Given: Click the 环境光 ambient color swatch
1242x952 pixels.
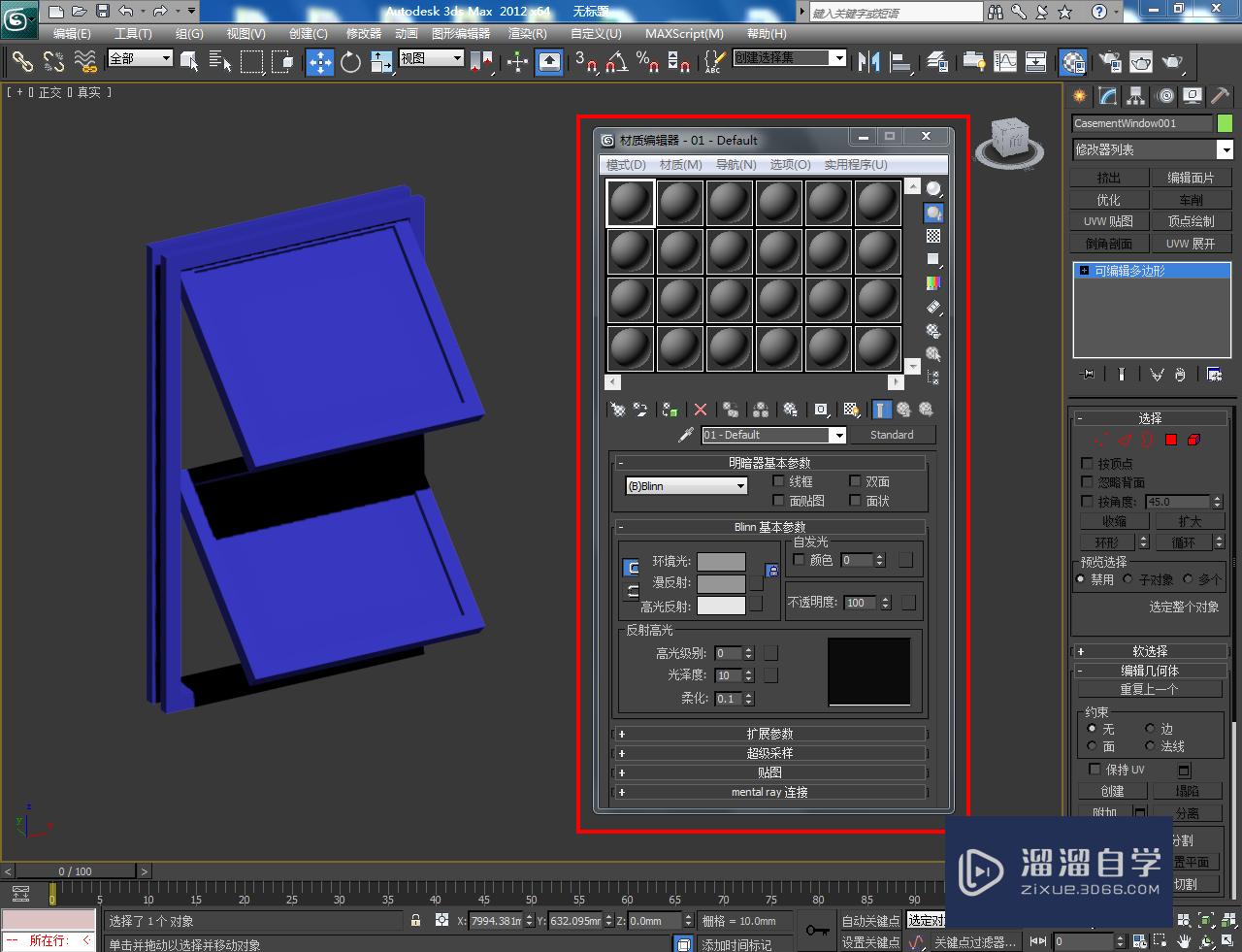Looking at the screenshot, I should (721, 562).
